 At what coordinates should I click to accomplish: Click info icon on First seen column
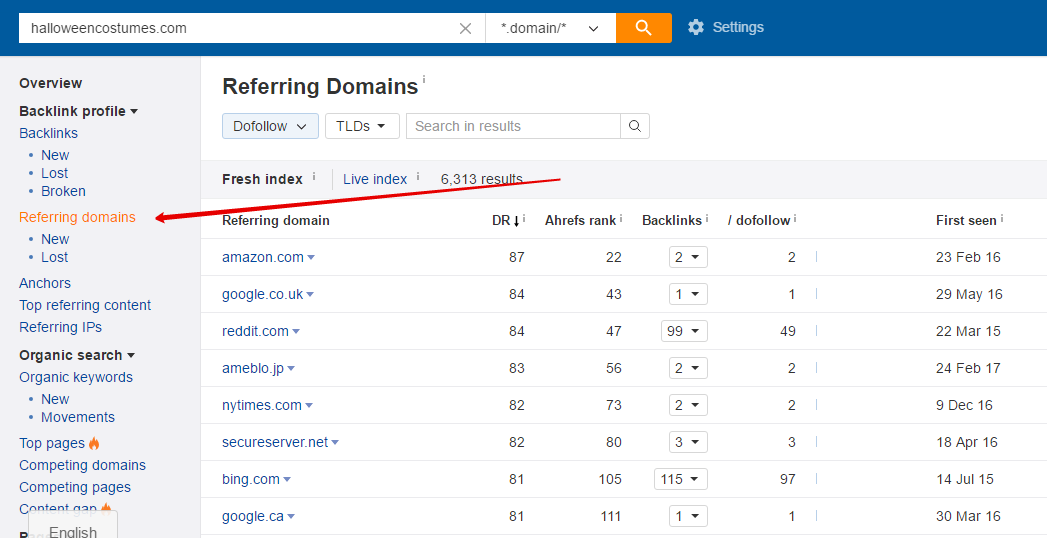coord(1002,218)
